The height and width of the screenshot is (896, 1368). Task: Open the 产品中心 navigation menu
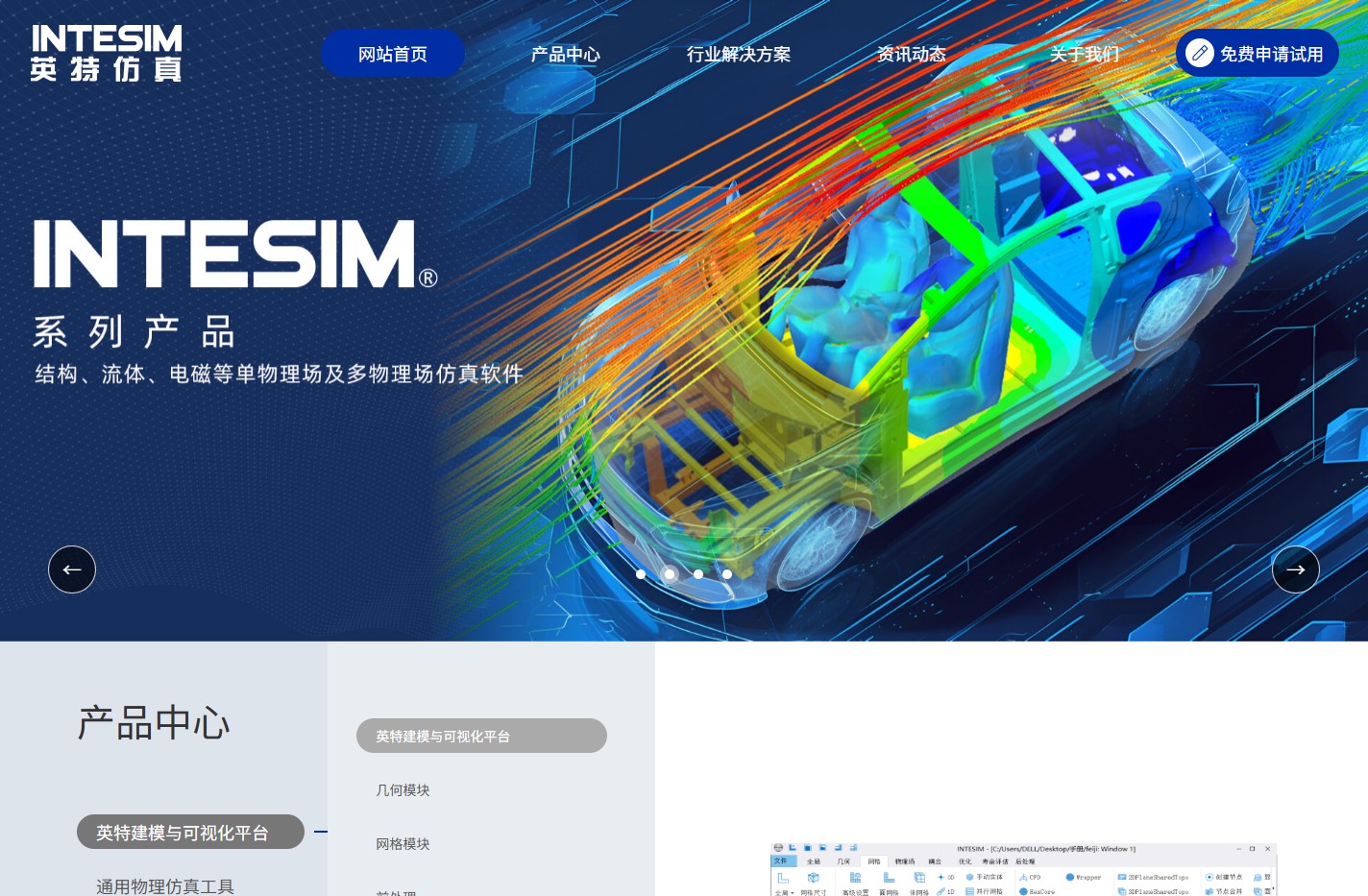(566, 54)
